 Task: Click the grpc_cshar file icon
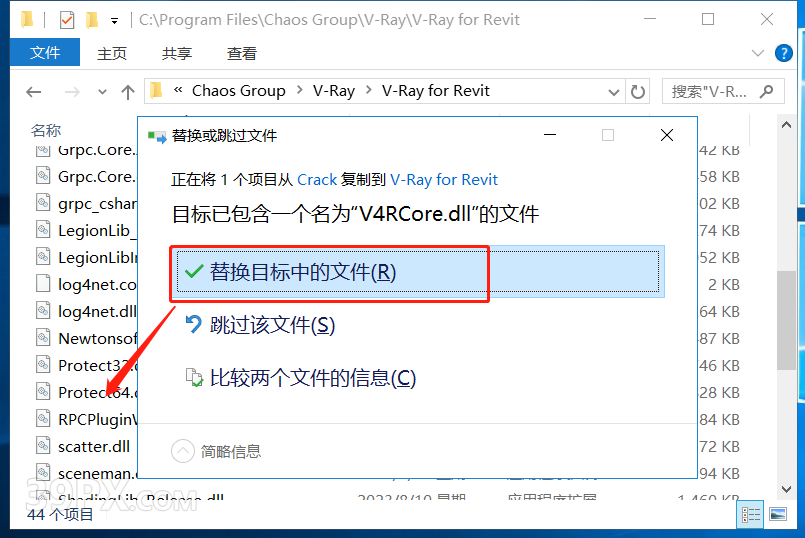tap(43, 202)
